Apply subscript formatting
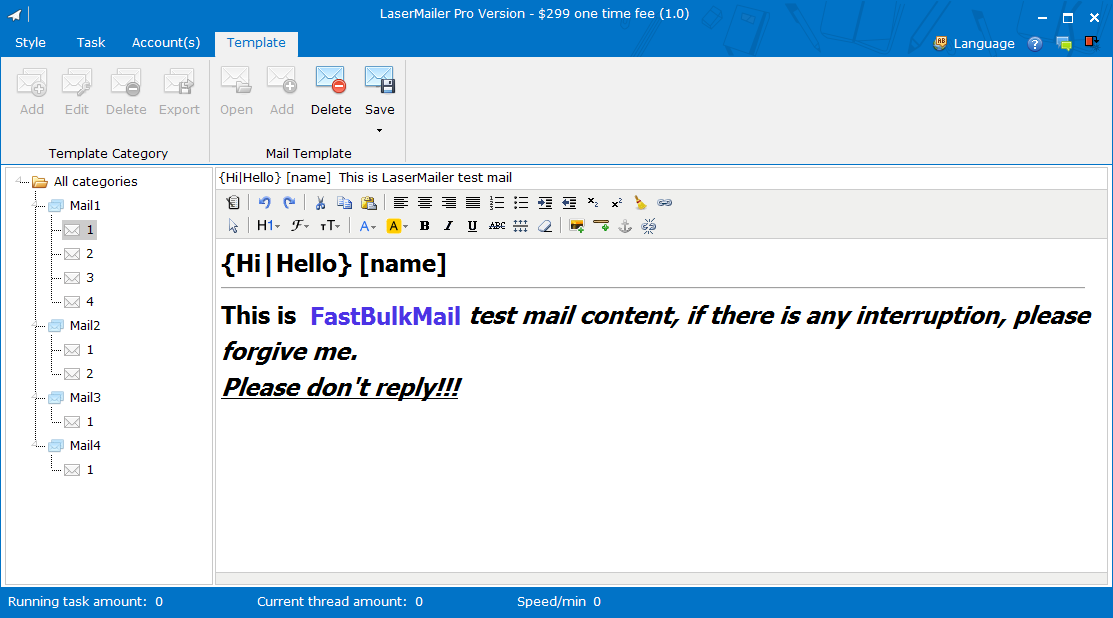This screenshot has width=1113, height=618. [x=593, y=203]
